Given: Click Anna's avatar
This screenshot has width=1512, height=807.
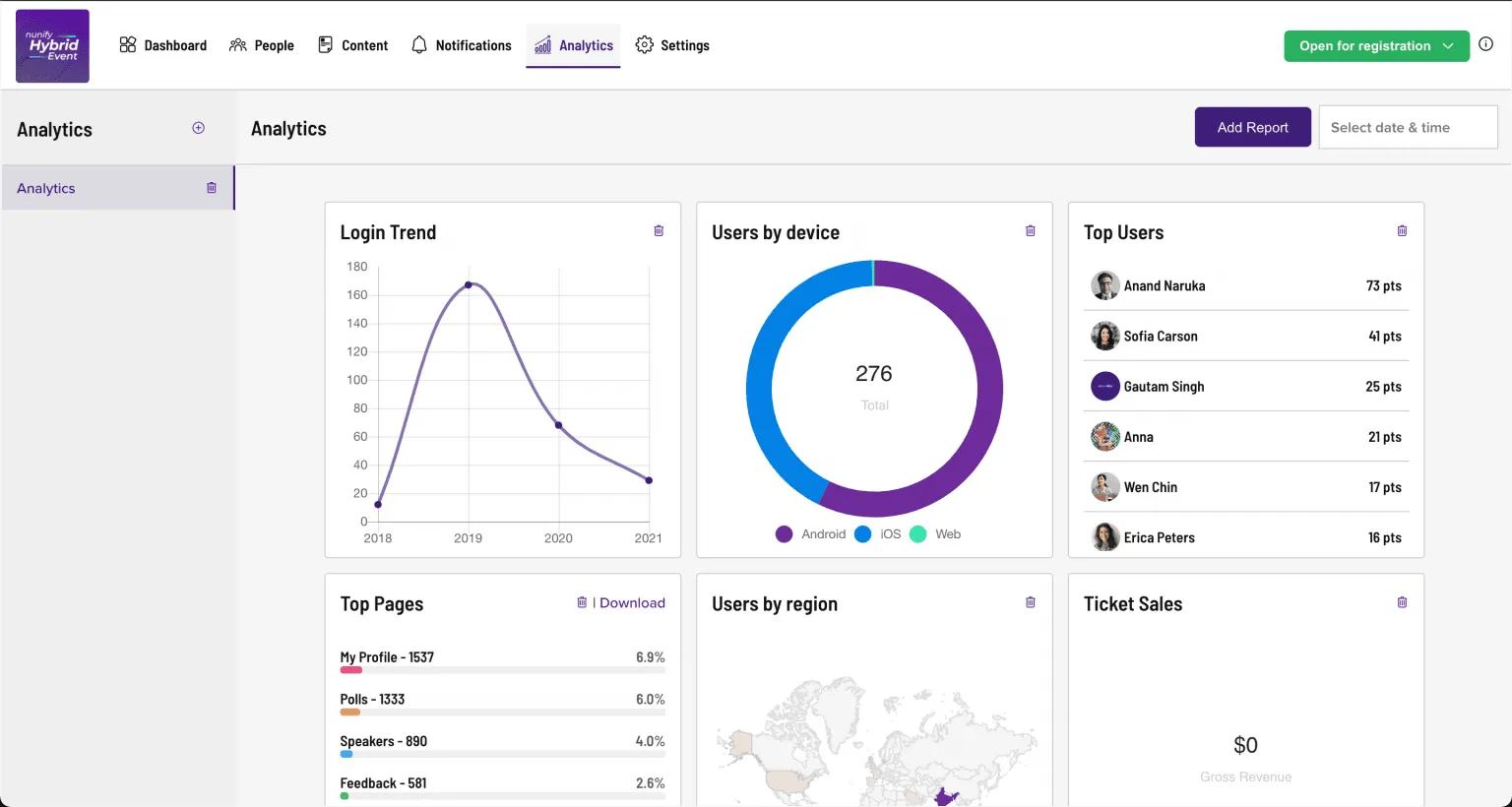Looking at the screenshot, I should point(1105,436).
